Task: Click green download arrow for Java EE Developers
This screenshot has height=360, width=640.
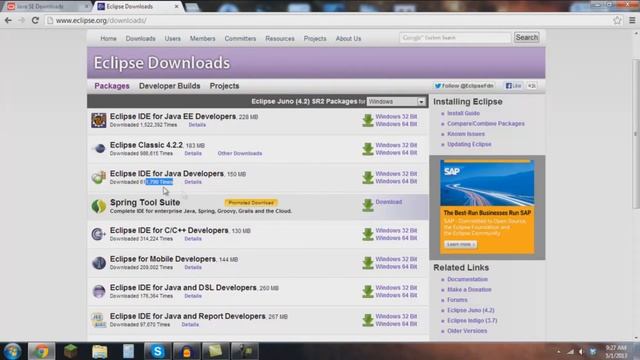Action: point(368,120)
